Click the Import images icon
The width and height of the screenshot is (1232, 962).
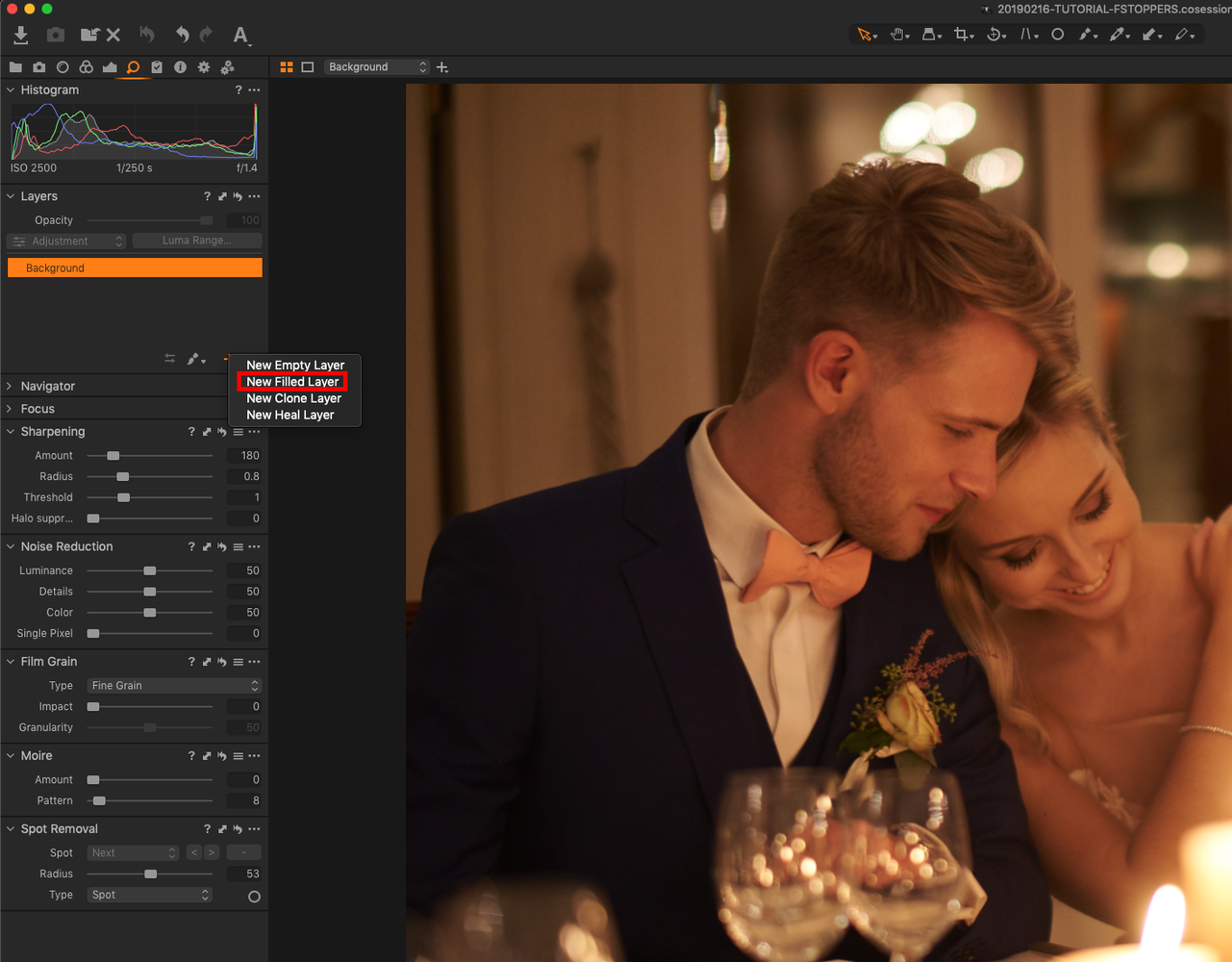[20, 35]
